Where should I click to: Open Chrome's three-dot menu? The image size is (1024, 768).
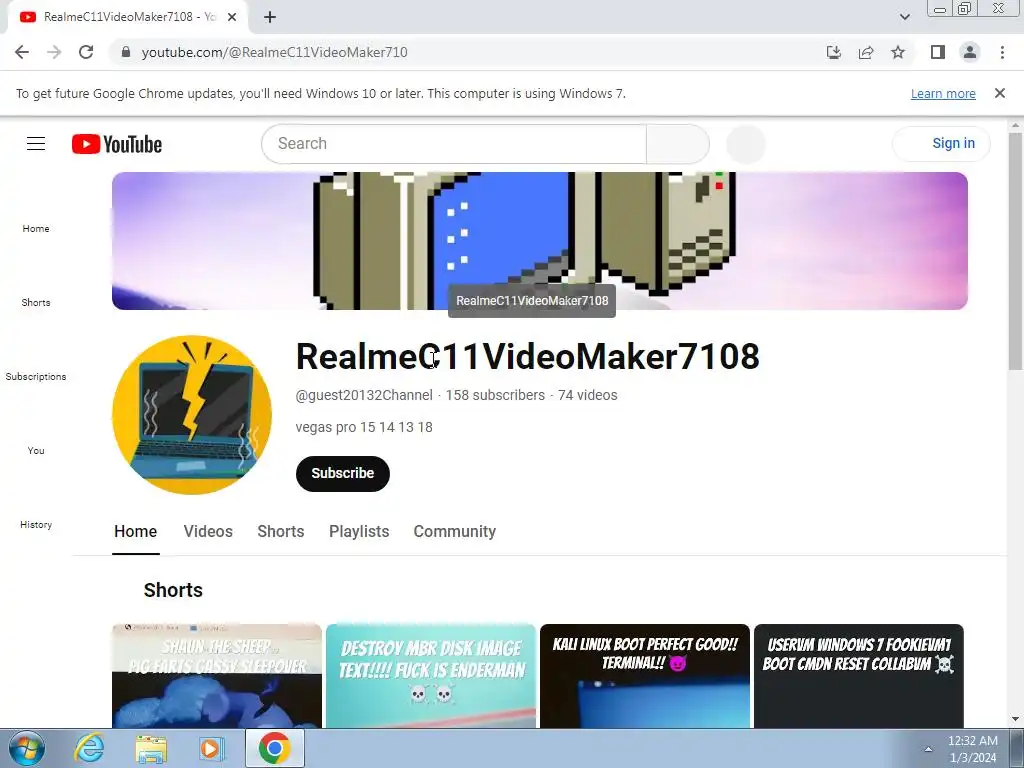1002,52
